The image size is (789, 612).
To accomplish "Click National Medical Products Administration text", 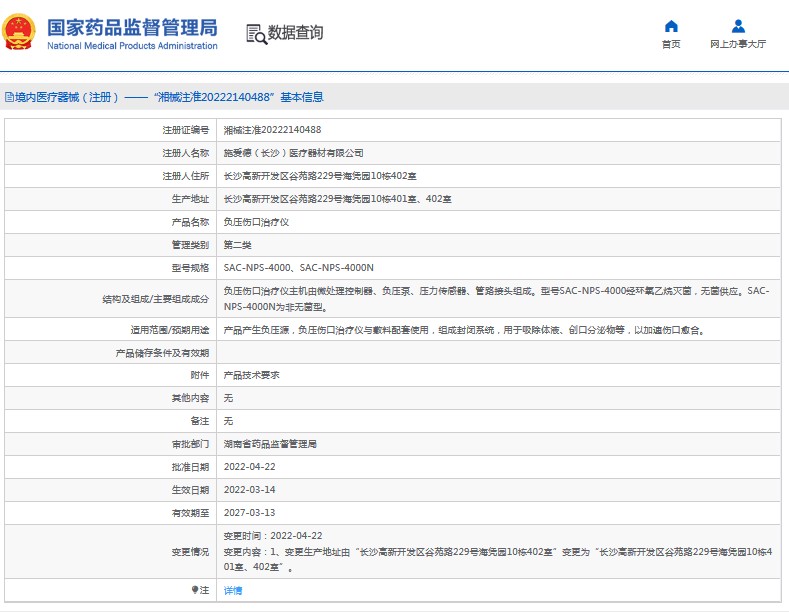I will pyautogui.click(x=132, y=46).
